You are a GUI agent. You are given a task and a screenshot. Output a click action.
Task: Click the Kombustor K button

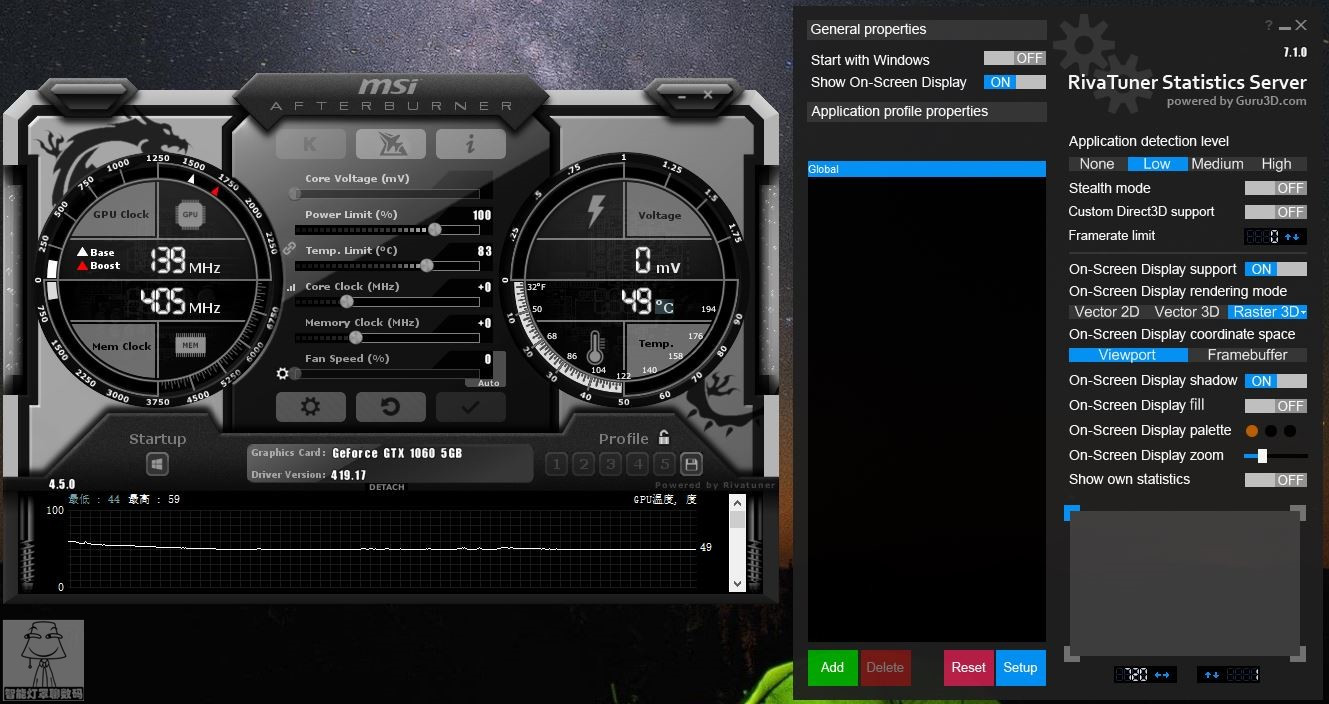[311, 144]
